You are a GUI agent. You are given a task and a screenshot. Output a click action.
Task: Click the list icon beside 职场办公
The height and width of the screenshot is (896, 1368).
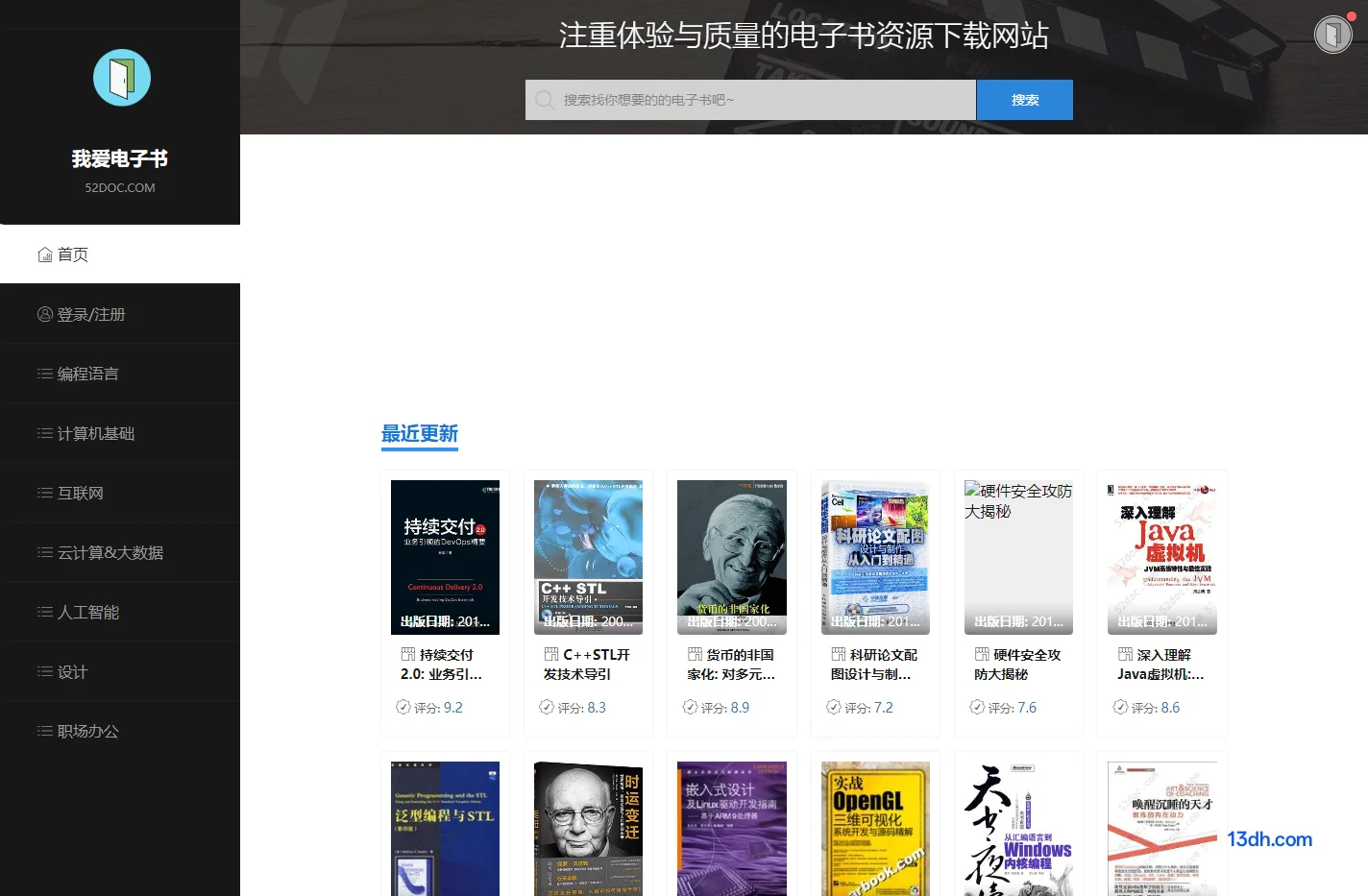pyautogui.click(x=45, y=731)
